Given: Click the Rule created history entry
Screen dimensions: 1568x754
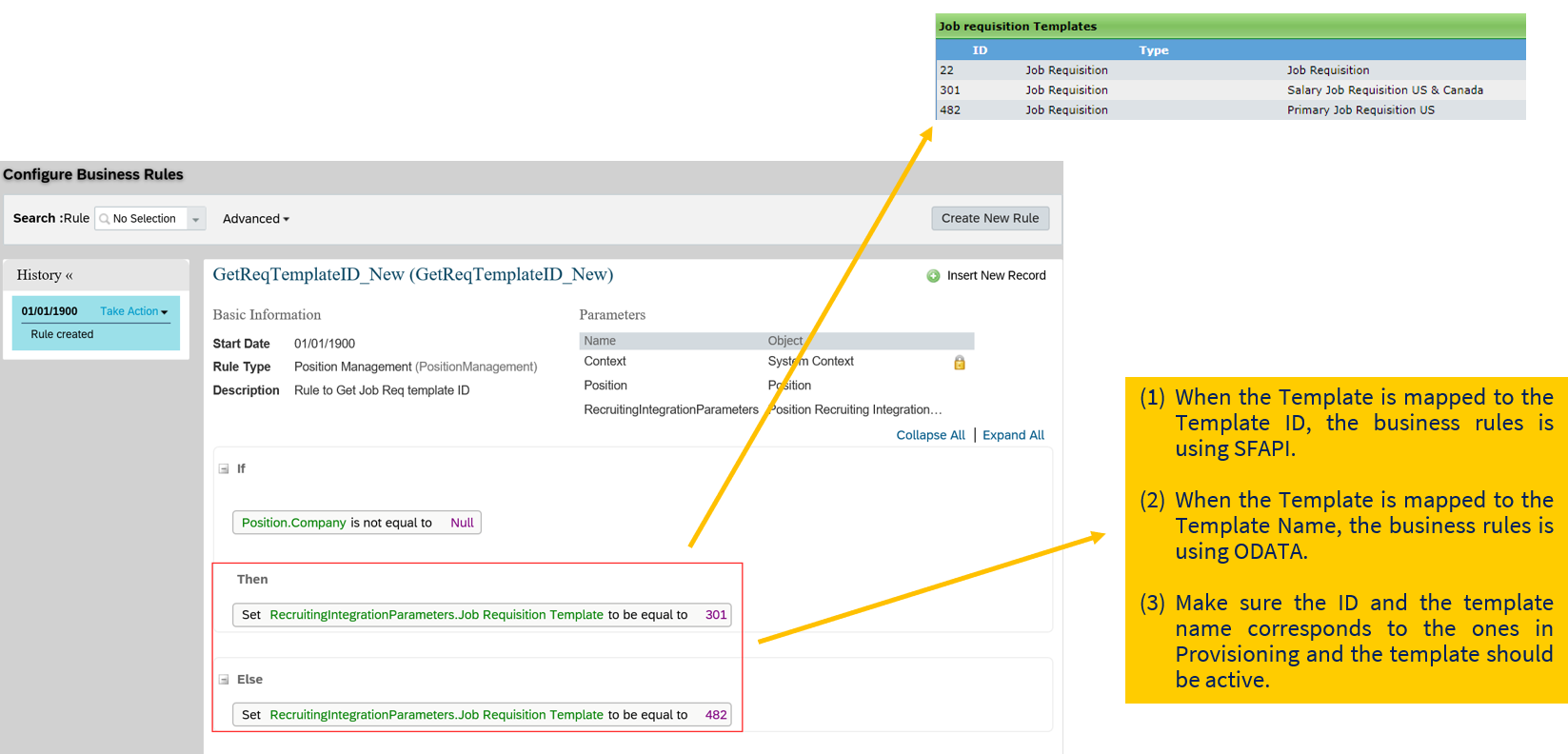Looking at the screenshot, I should 62,335.
